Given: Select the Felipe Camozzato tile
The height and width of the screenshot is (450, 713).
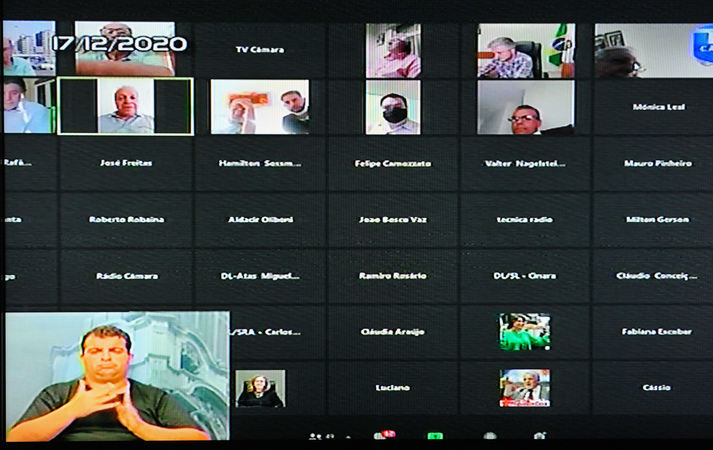Looking at the screenshot, I should pyautogui.click(x=393, y=163).
